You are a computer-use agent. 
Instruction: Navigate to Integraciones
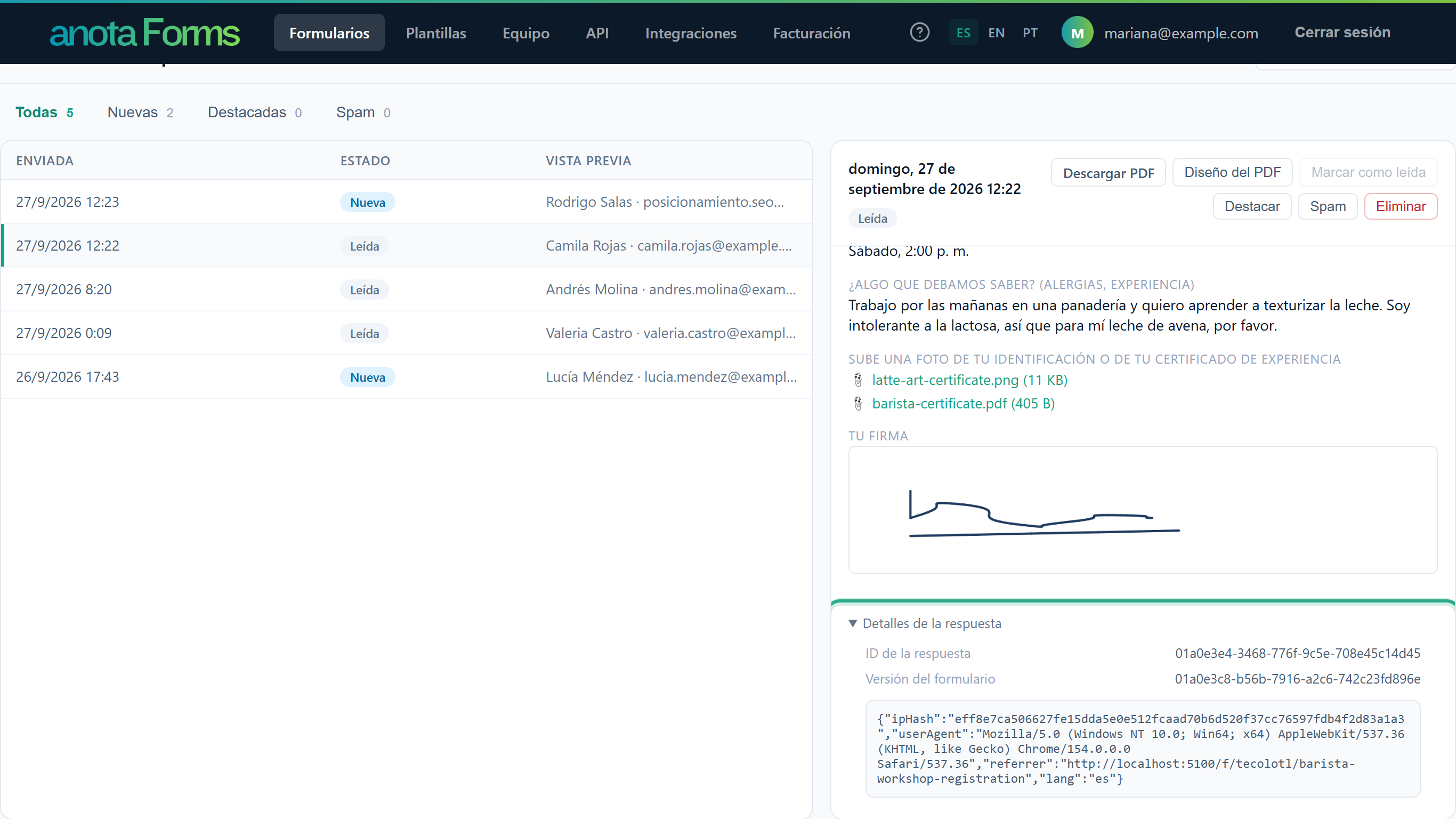(x=691, y=33)
